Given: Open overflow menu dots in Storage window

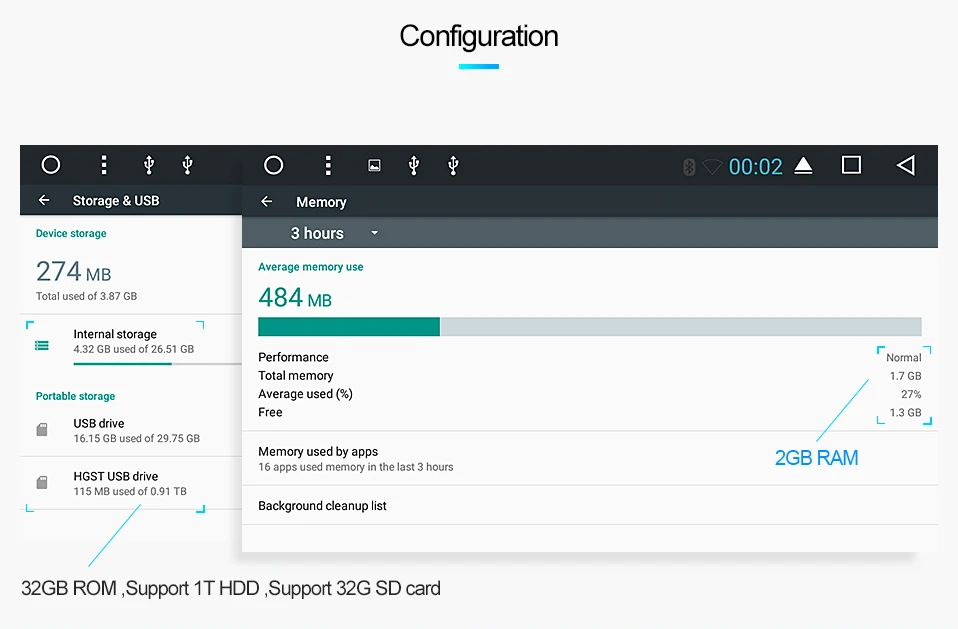Looking at the screenshot, I should [x=104, y=165].
